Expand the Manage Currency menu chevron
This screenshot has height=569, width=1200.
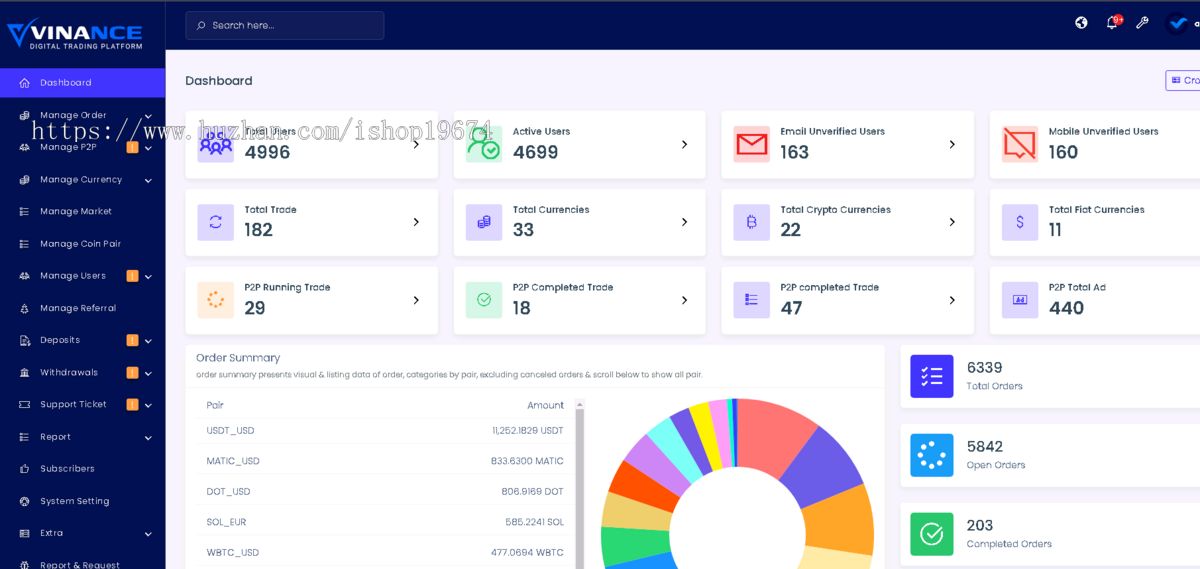pos(148,180)
